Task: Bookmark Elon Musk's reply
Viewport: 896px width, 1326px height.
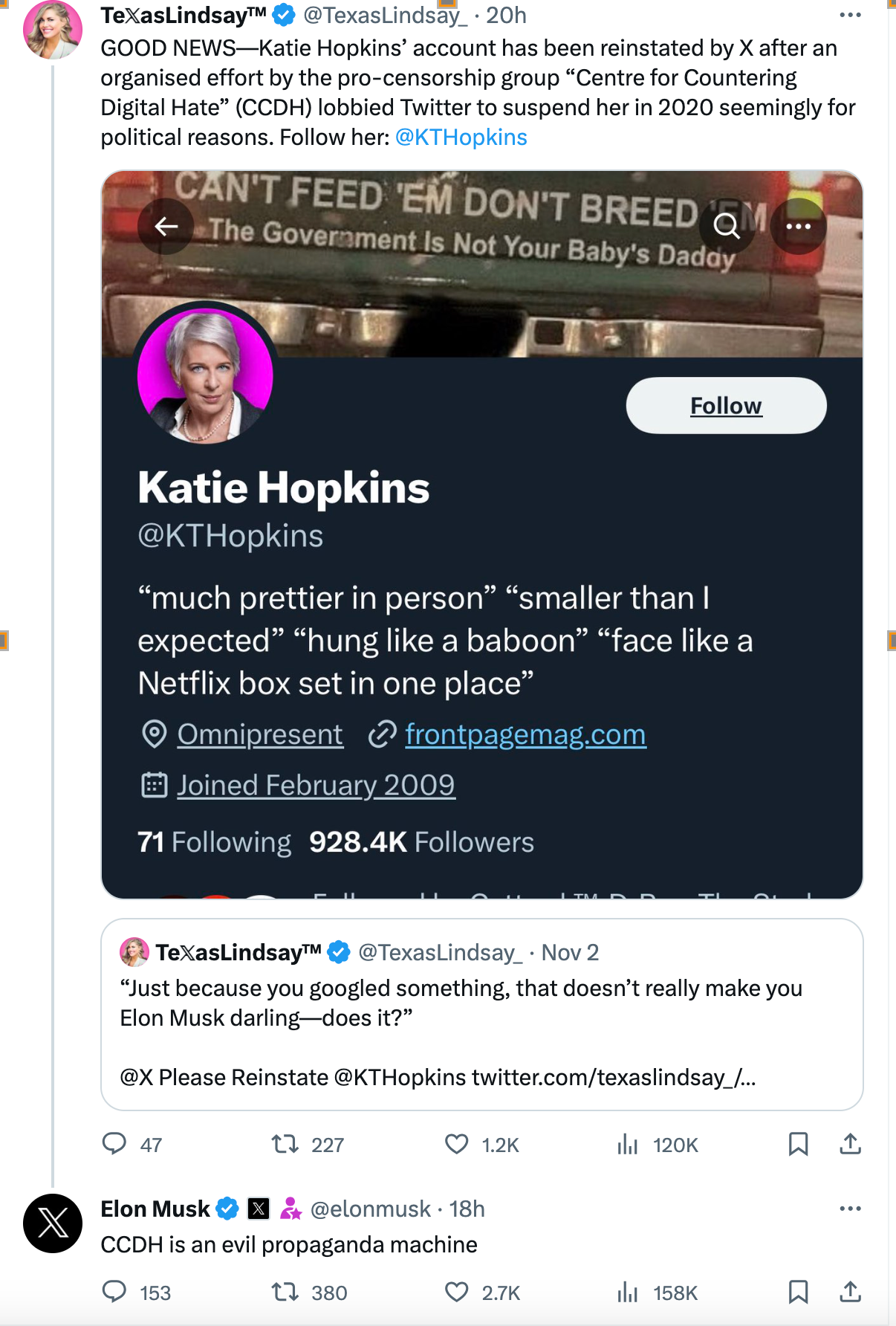Action: 798,1293
